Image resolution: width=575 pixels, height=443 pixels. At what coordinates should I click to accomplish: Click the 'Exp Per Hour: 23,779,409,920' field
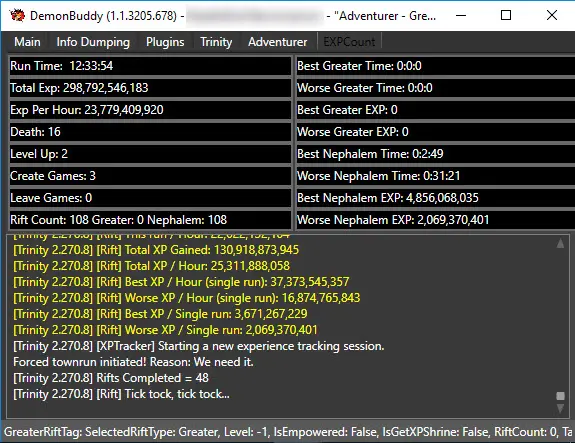(150, 110)
